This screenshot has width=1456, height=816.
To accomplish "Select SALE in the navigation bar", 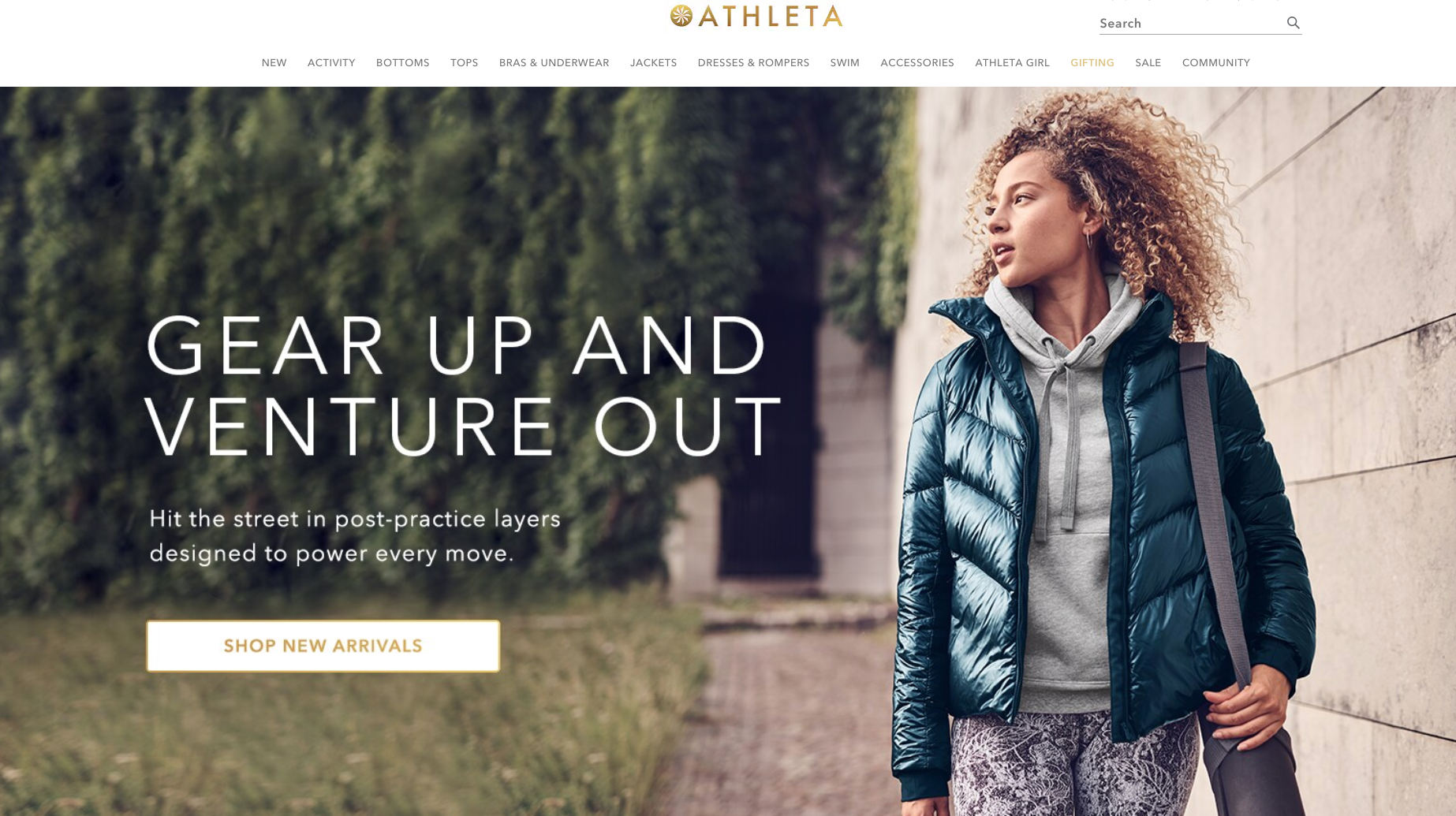I will [x=1148, y=63].
